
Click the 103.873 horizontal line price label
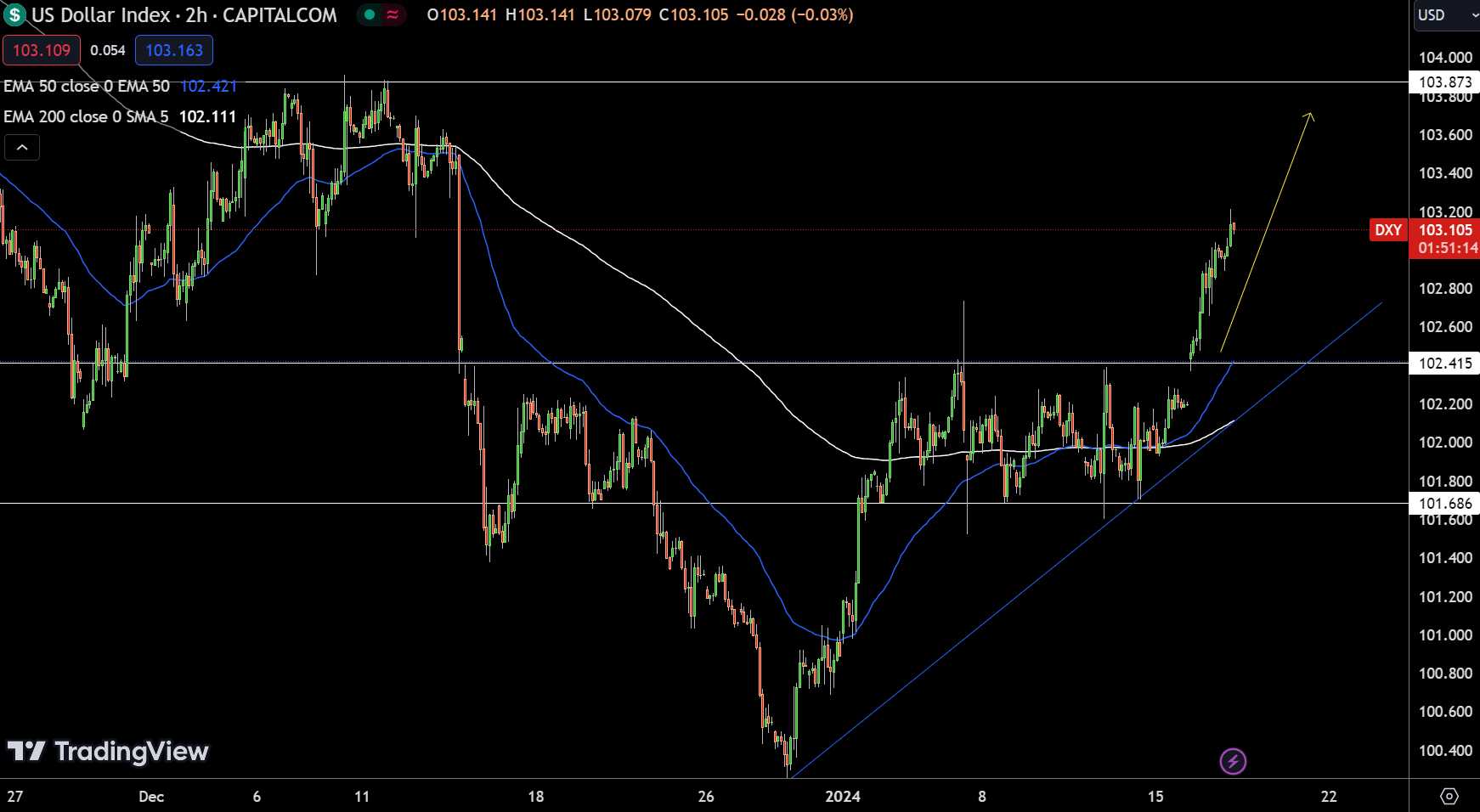point(1445,82)
